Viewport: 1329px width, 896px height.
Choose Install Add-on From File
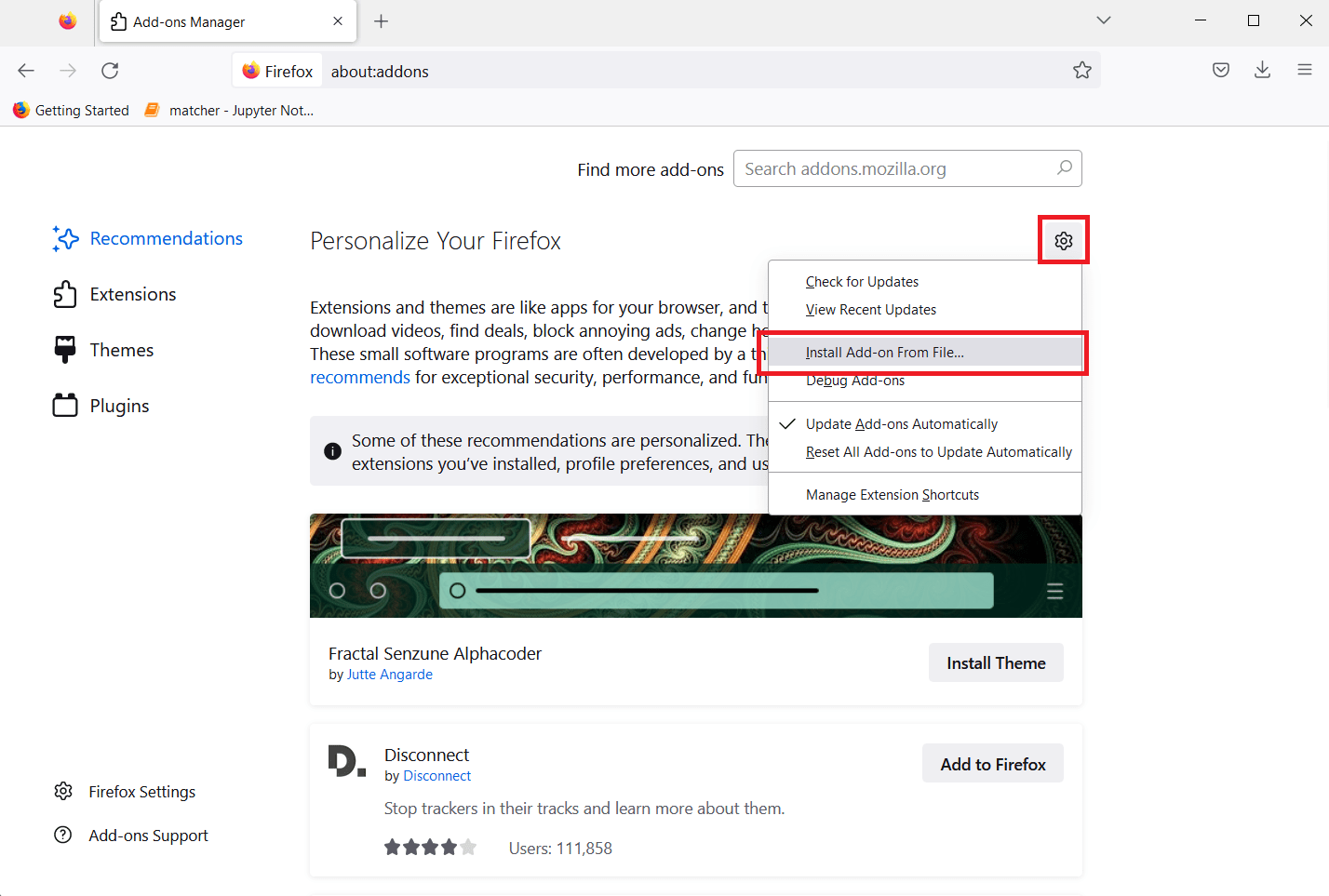pos(925,353)
